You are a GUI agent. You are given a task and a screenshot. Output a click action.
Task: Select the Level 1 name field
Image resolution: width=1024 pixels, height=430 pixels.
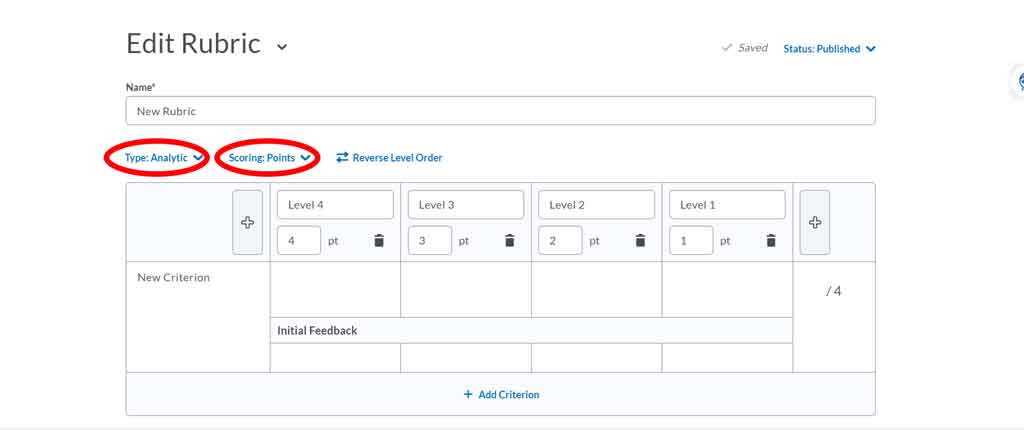pos(727,205)
